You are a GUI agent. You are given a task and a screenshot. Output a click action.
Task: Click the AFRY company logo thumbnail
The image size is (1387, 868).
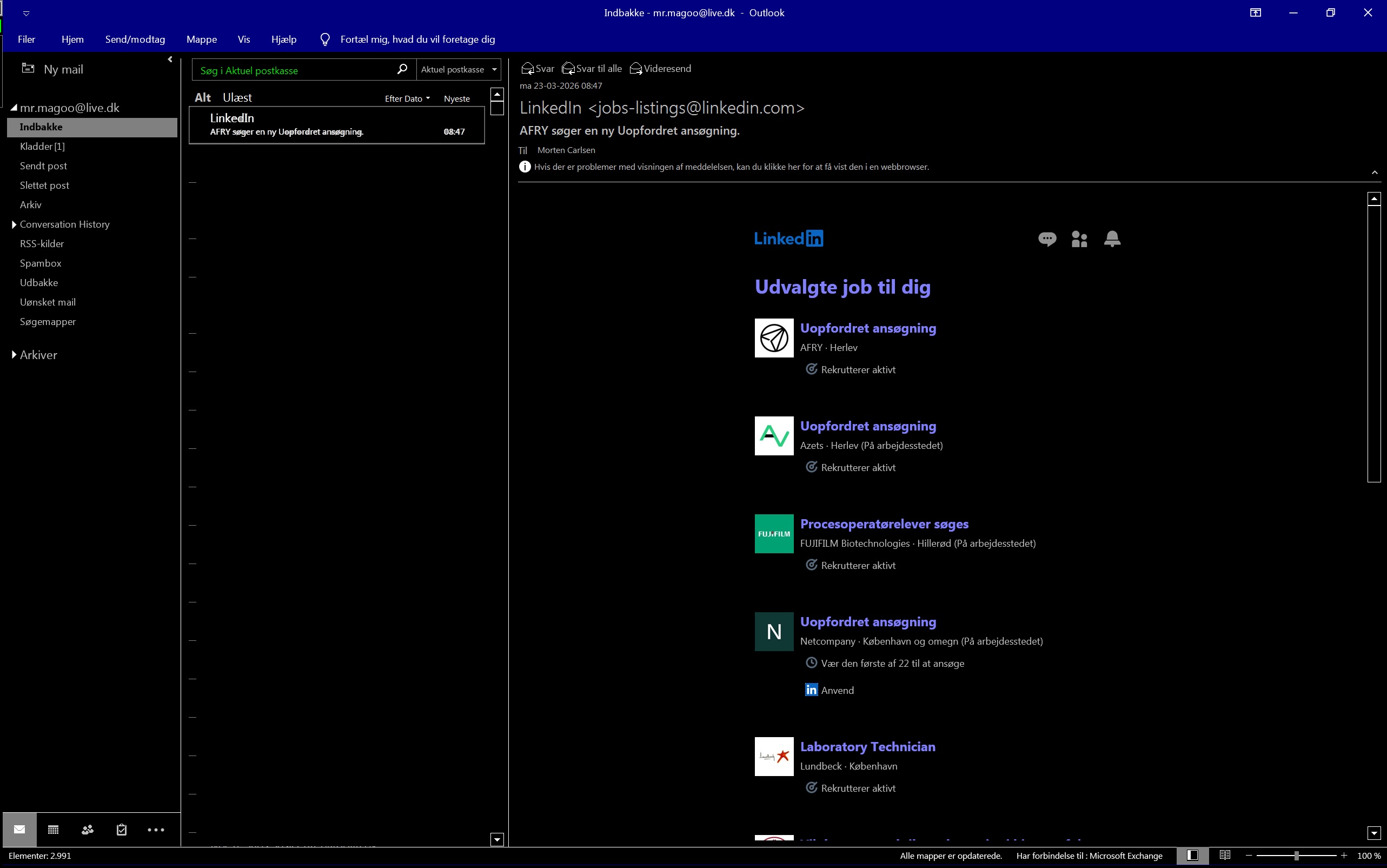774,338
